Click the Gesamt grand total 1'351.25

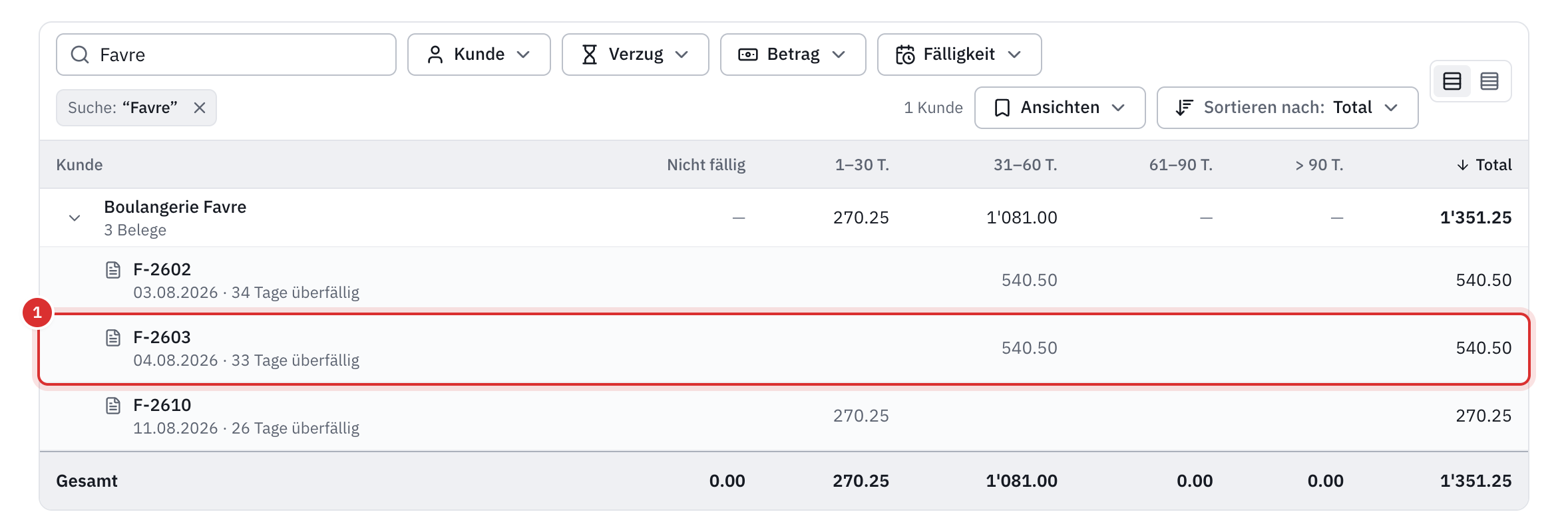[x=1475, y=481]
